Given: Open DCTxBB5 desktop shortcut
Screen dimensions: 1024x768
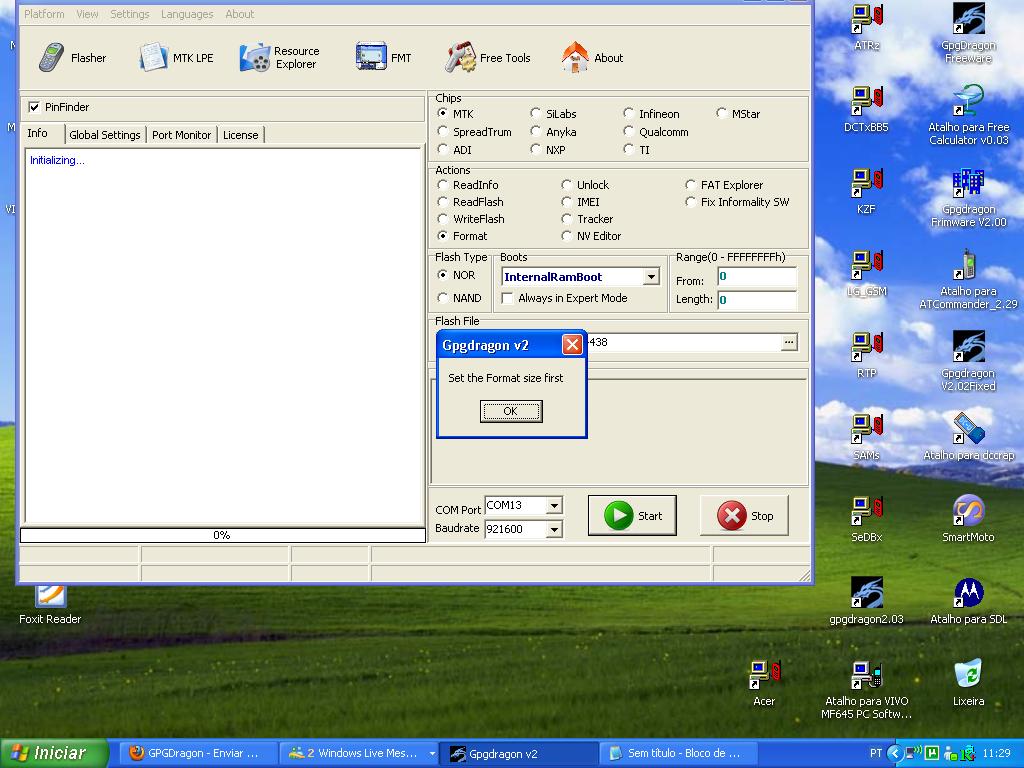Looking at the screenshot, I should click(867, 109).
